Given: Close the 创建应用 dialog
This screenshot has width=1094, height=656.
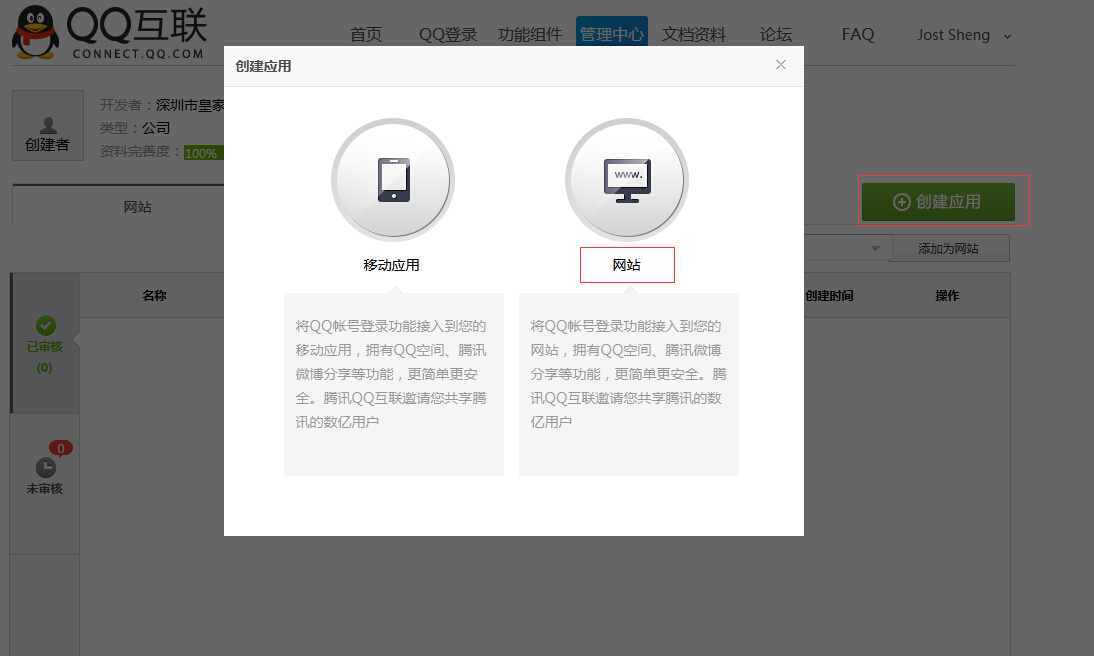Looking at the screenshot, I should (x=781, y=65).
